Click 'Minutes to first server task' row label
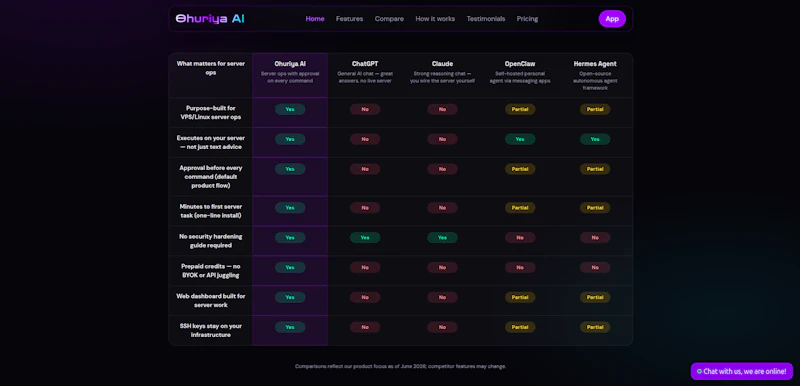The width and height of the screenshot is (800, 386). coord(211,211)
